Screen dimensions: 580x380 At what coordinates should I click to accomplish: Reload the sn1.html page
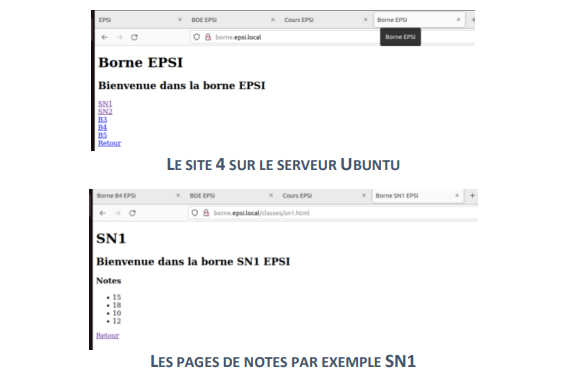click(x=132, y=213)
